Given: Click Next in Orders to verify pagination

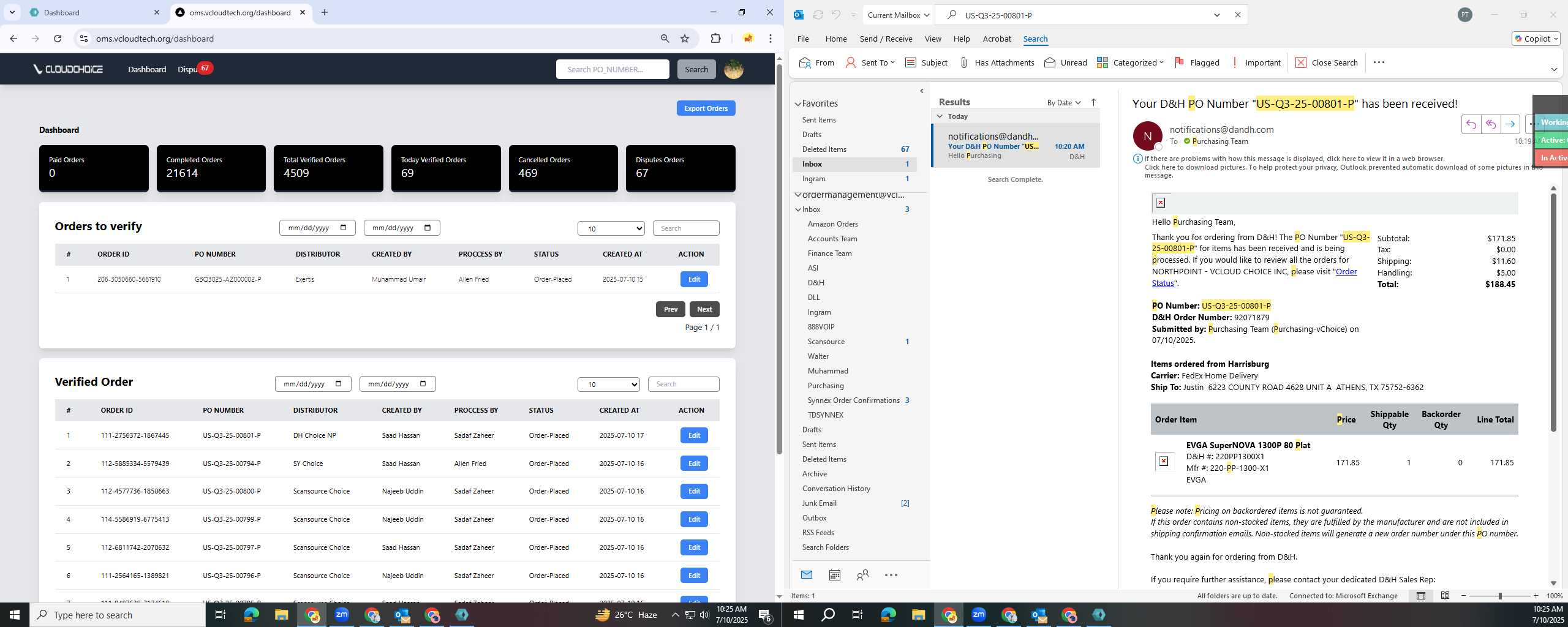Looking at the screenshot, I should coord(704,309).
